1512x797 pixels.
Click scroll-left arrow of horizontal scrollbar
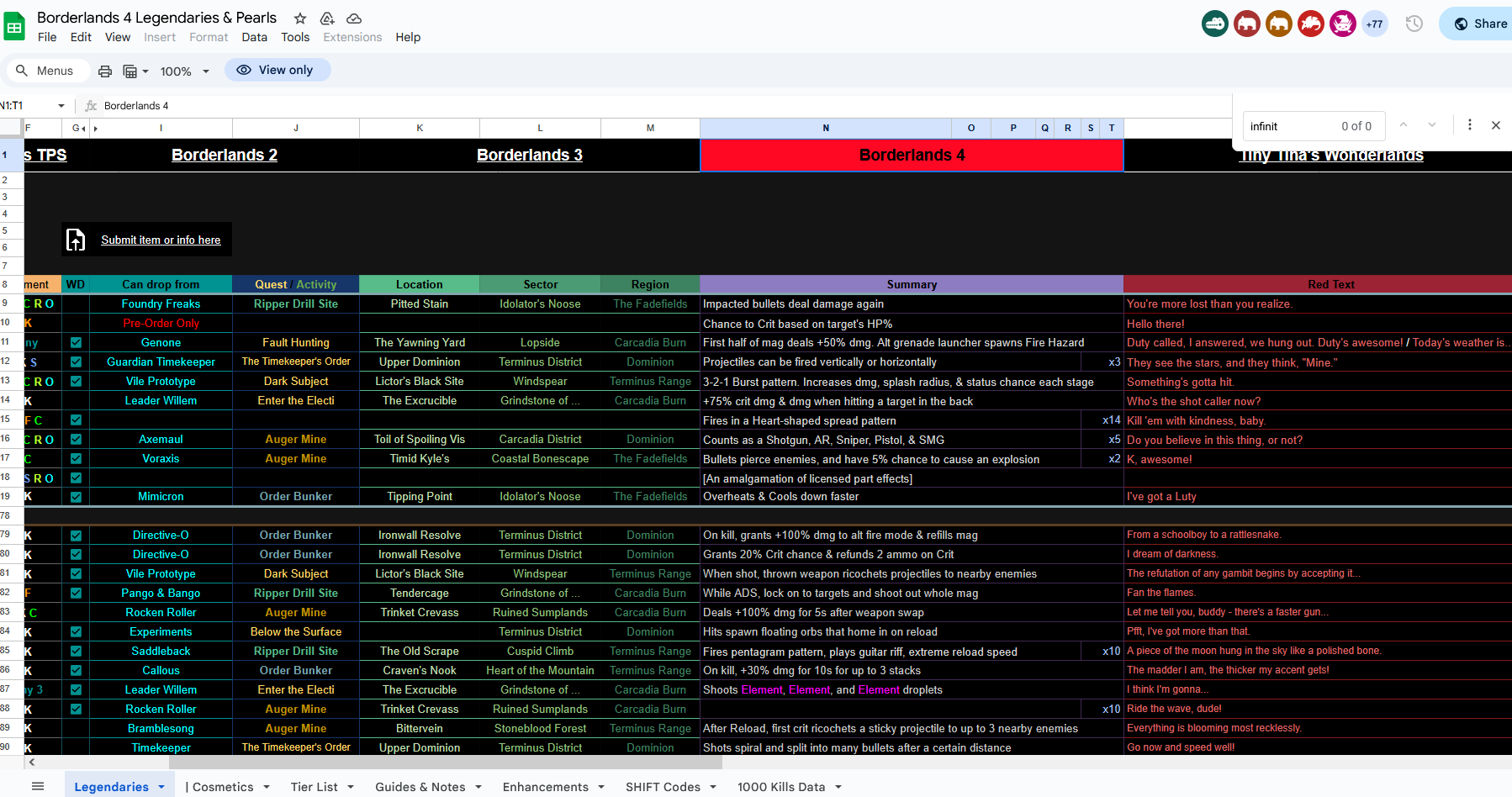(x=32, y=763)
